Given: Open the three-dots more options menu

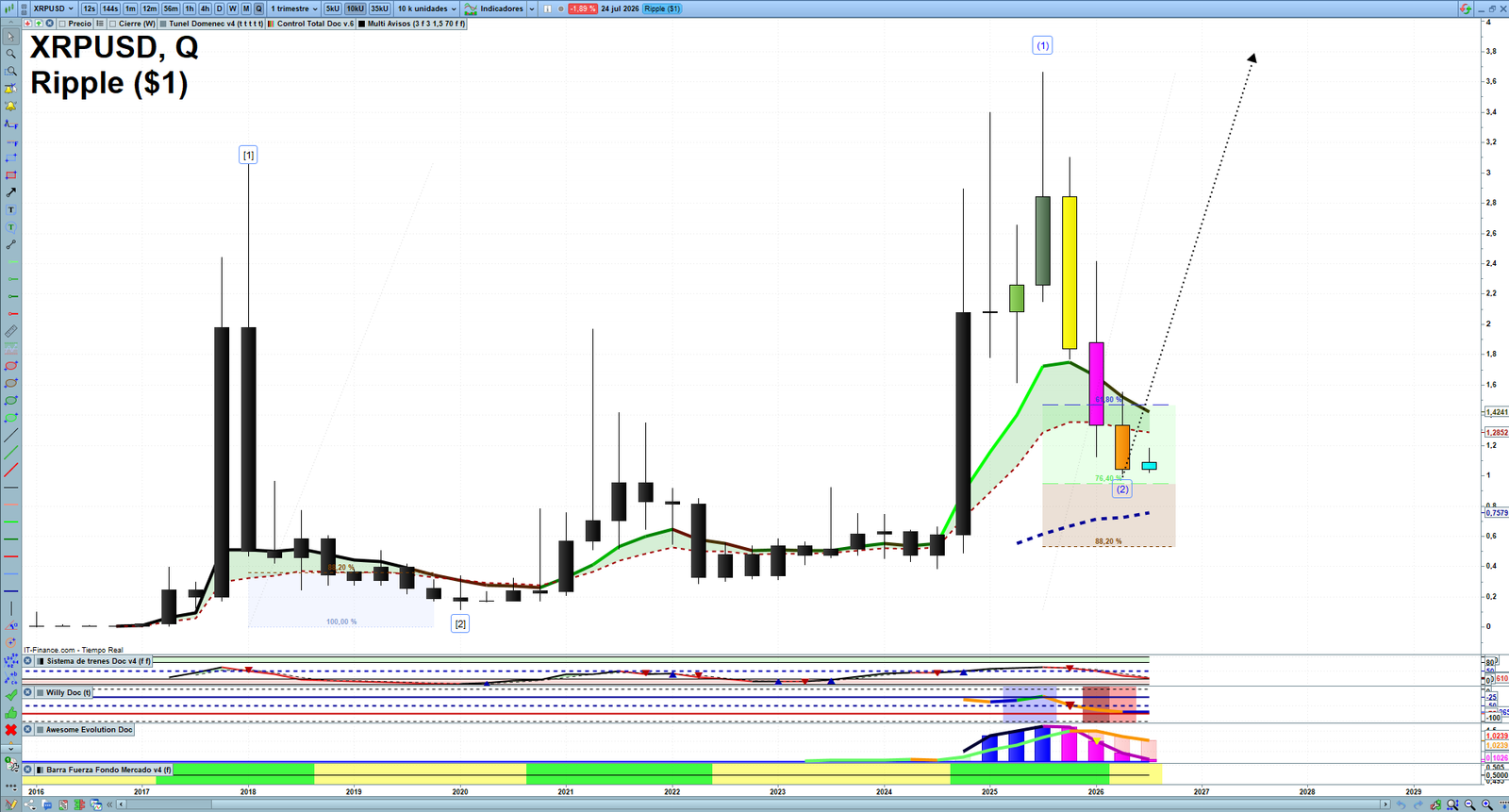Looking at the screenshot, I should [x=11, y=787].
